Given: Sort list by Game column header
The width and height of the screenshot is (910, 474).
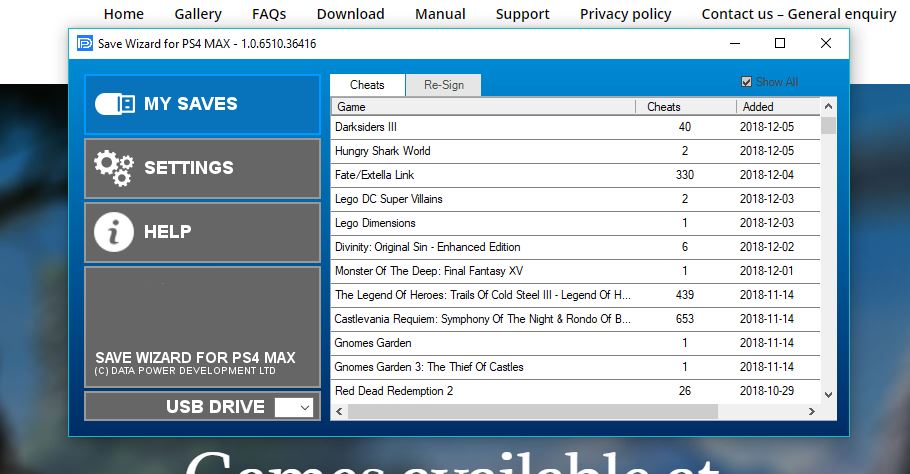Looking at the screenshot, I should (x=482, y=107).
